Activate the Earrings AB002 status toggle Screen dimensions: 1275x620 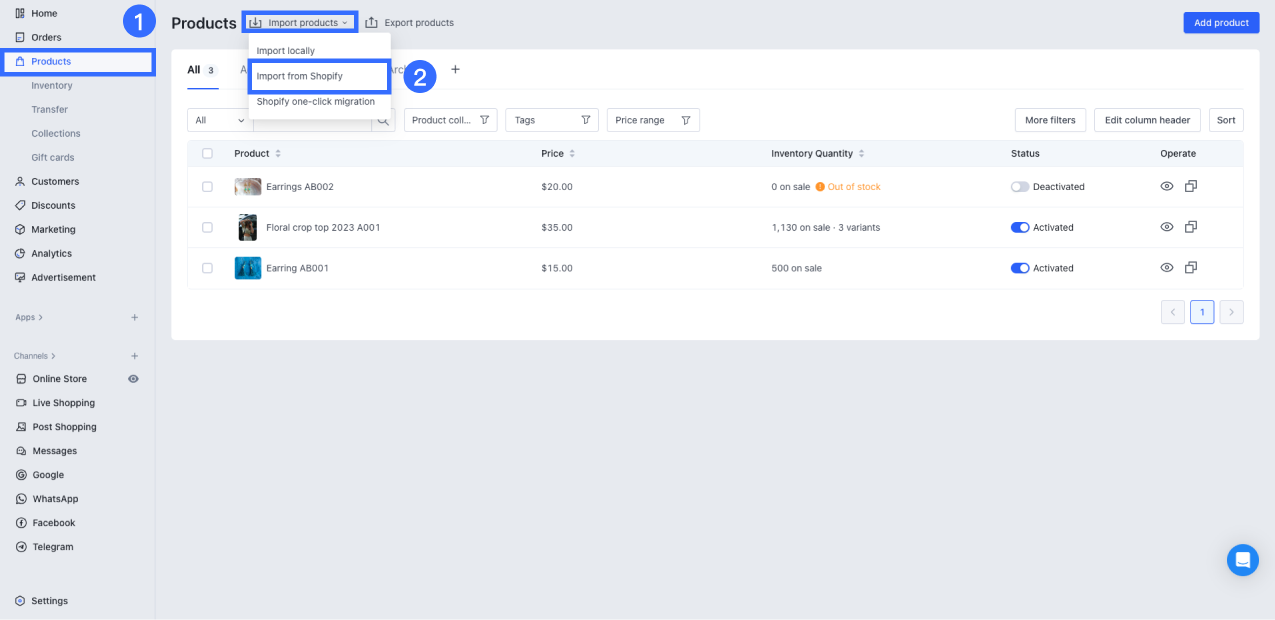(x=1020, y=187)
